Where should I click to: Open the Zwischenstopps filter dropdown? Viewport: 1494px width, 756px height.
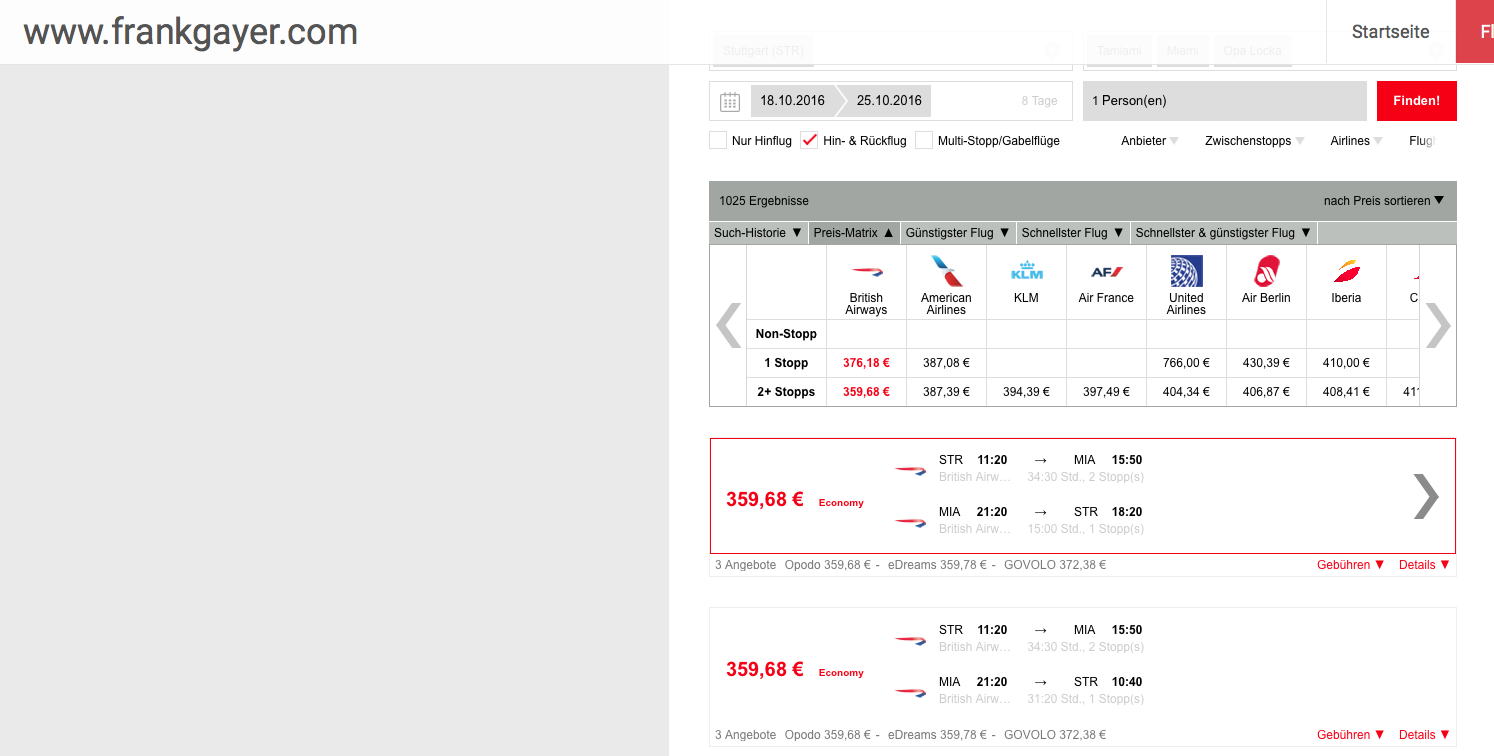pos(1255,141)
